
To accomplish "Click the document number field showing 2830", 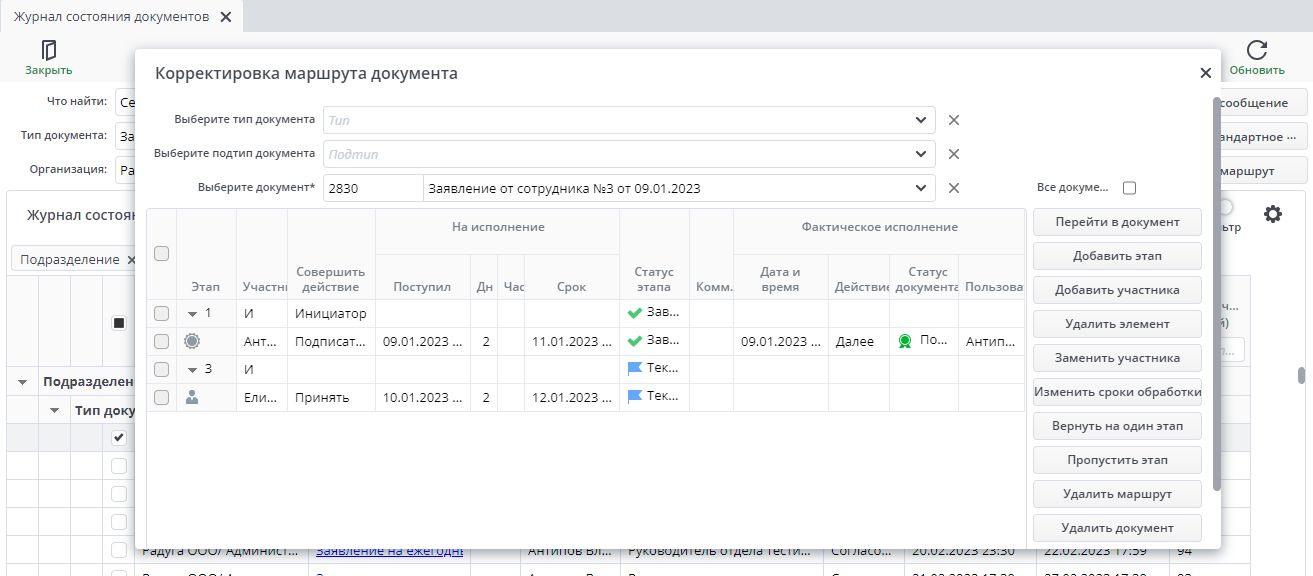I will [x=372, y=188].
